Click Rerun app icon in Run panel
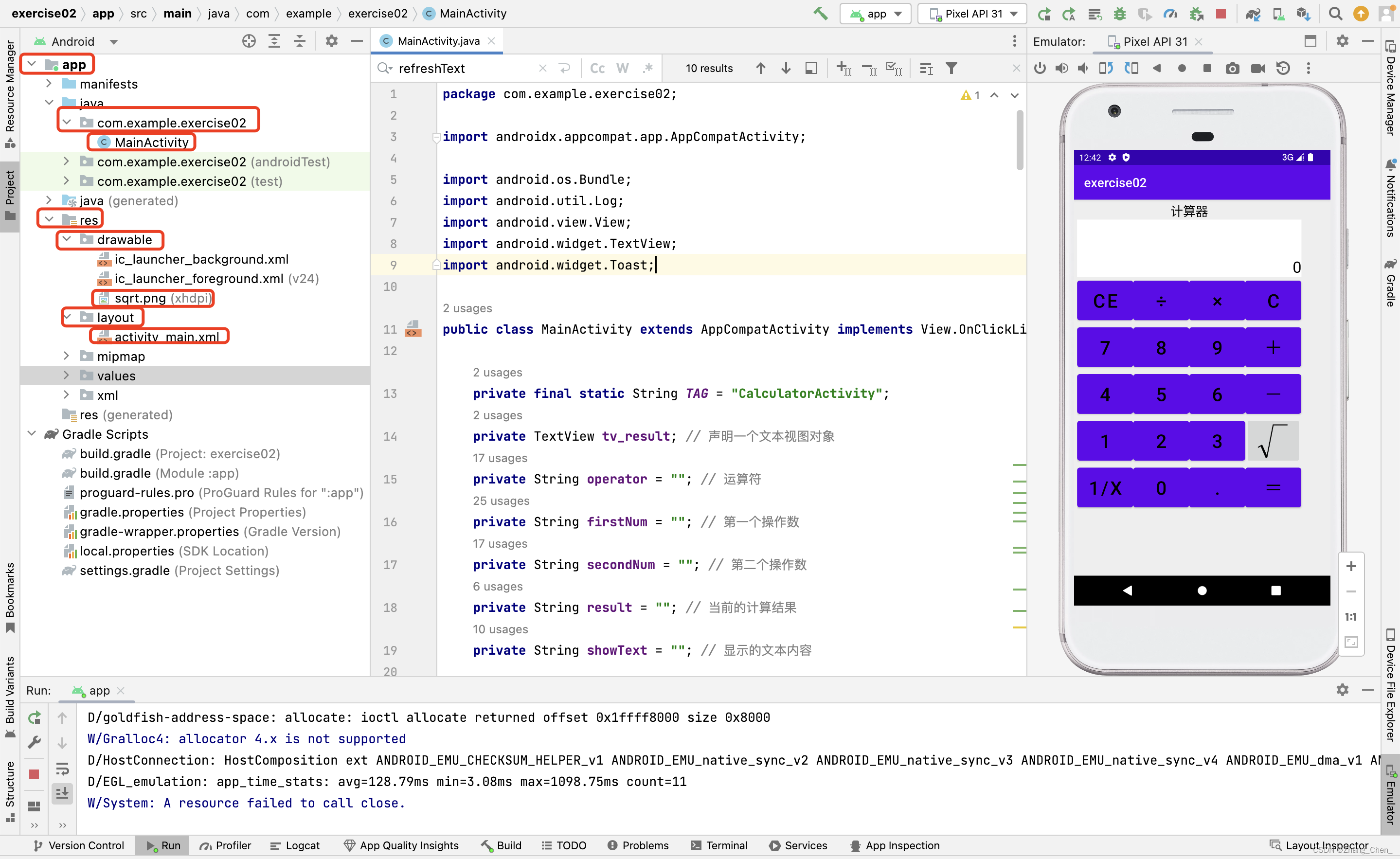Image resolution: width=1400 pixels, height=859 pixels. (34, 717)
